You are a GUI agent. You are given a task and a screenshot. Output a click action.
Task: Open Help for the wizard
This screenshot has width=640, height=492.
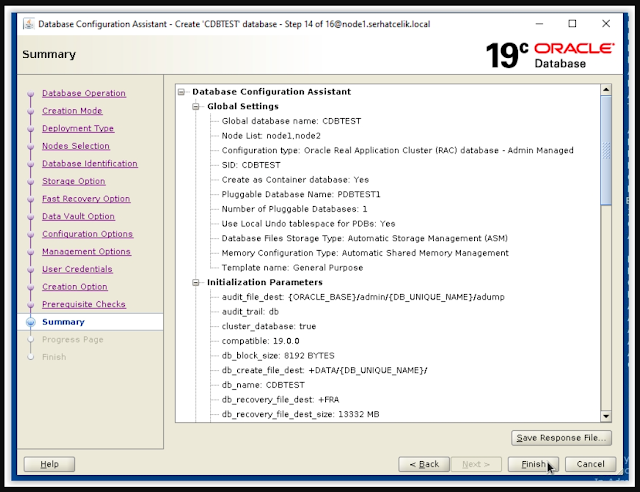point(49,464)
